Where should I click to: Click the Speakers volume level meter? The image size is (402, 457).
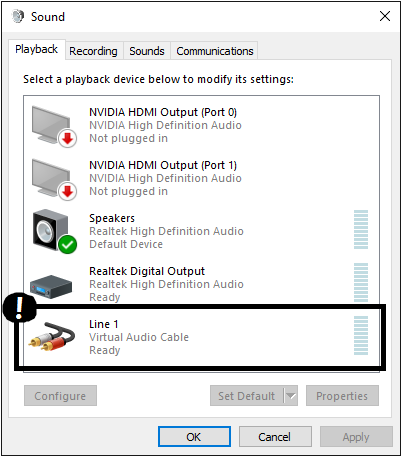(x=361, y=229)
